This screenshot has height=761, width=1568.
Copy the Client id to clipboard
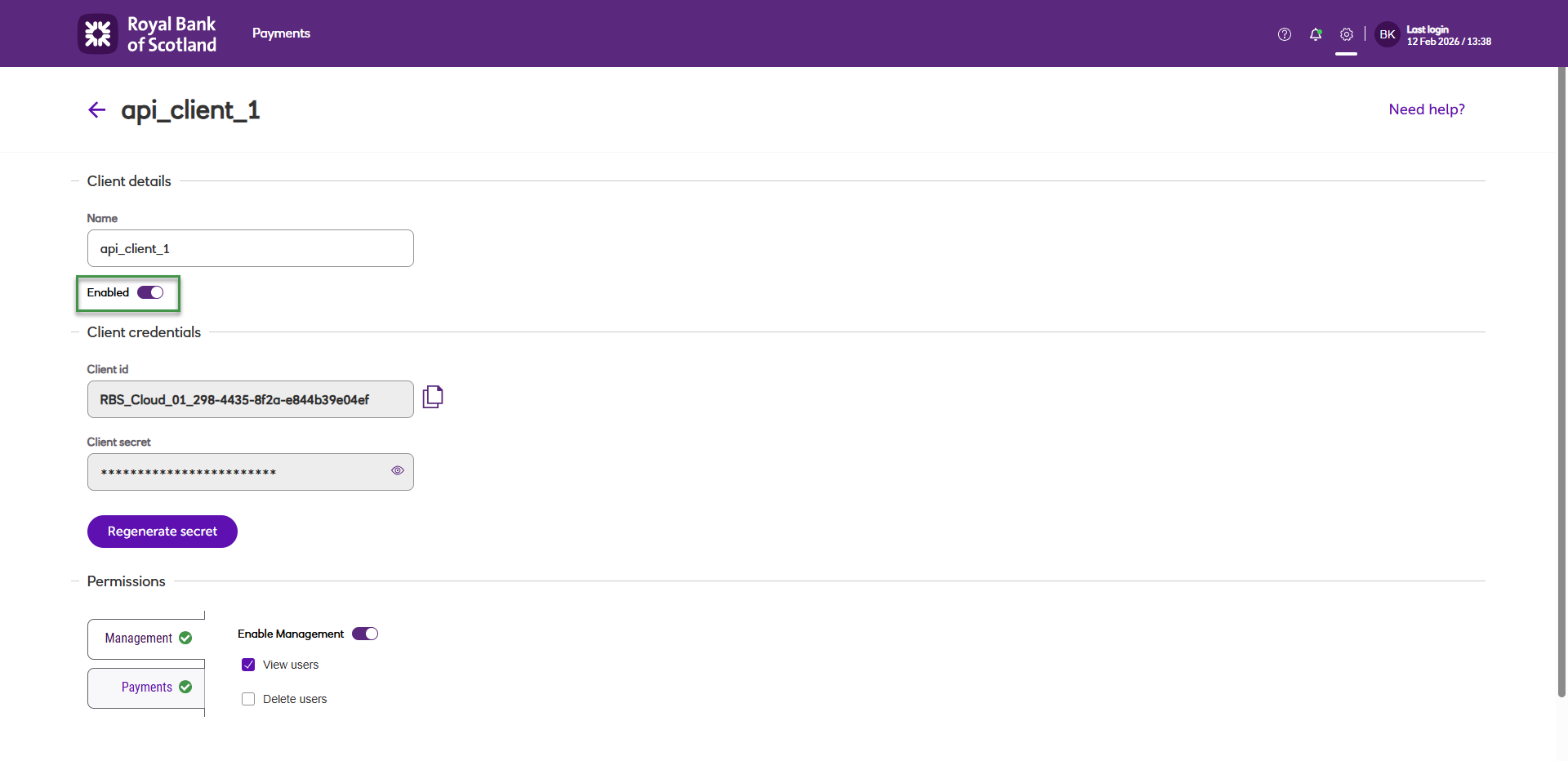(433, 397)
